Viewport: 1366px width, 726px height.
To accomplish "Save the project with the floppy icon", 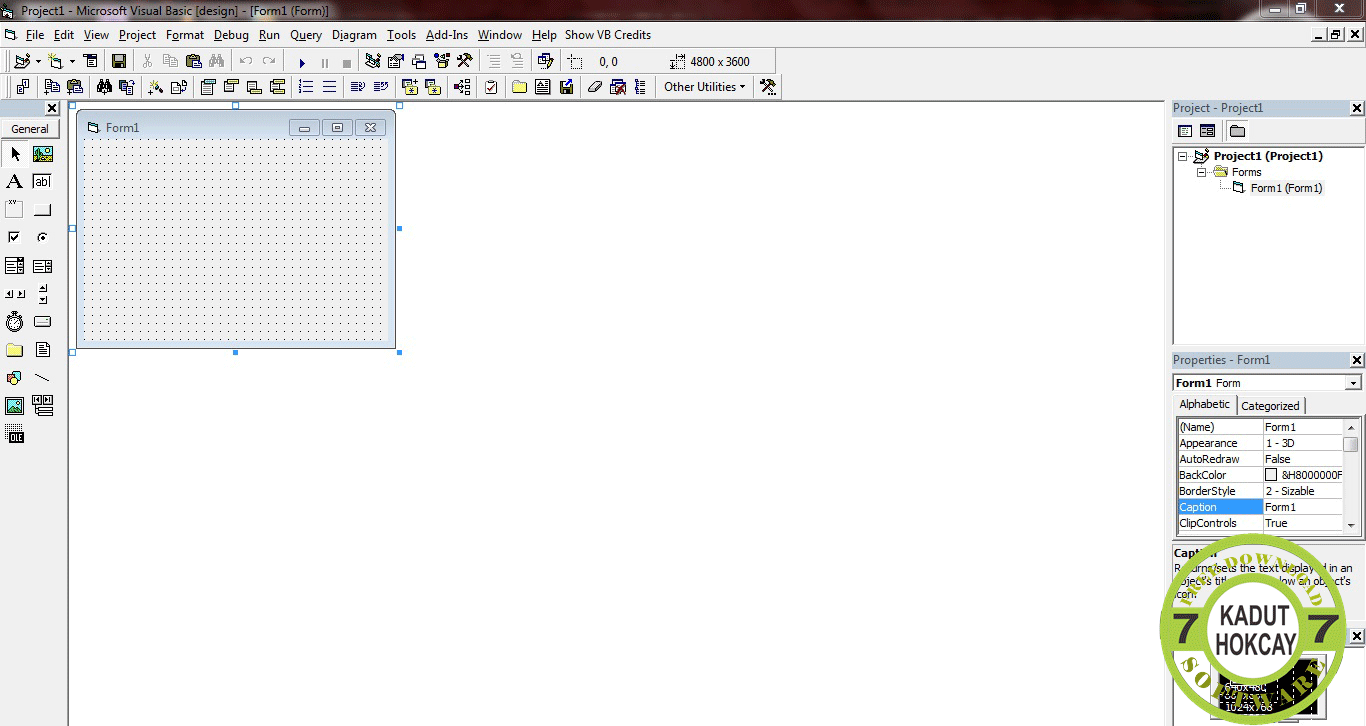I will (x=119, y=62).
